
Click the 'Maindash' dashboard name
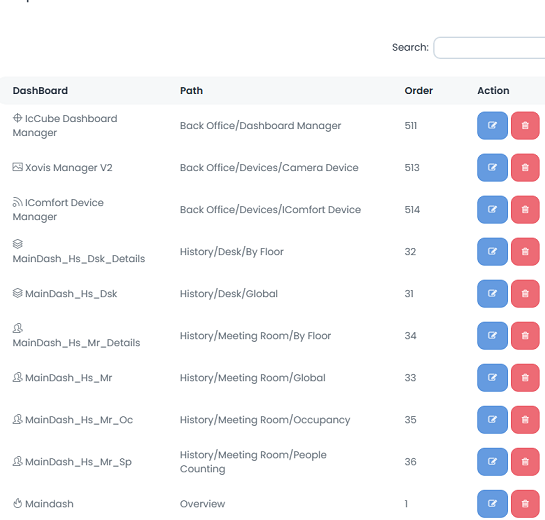pyautogui.click(x=49, y=504)
